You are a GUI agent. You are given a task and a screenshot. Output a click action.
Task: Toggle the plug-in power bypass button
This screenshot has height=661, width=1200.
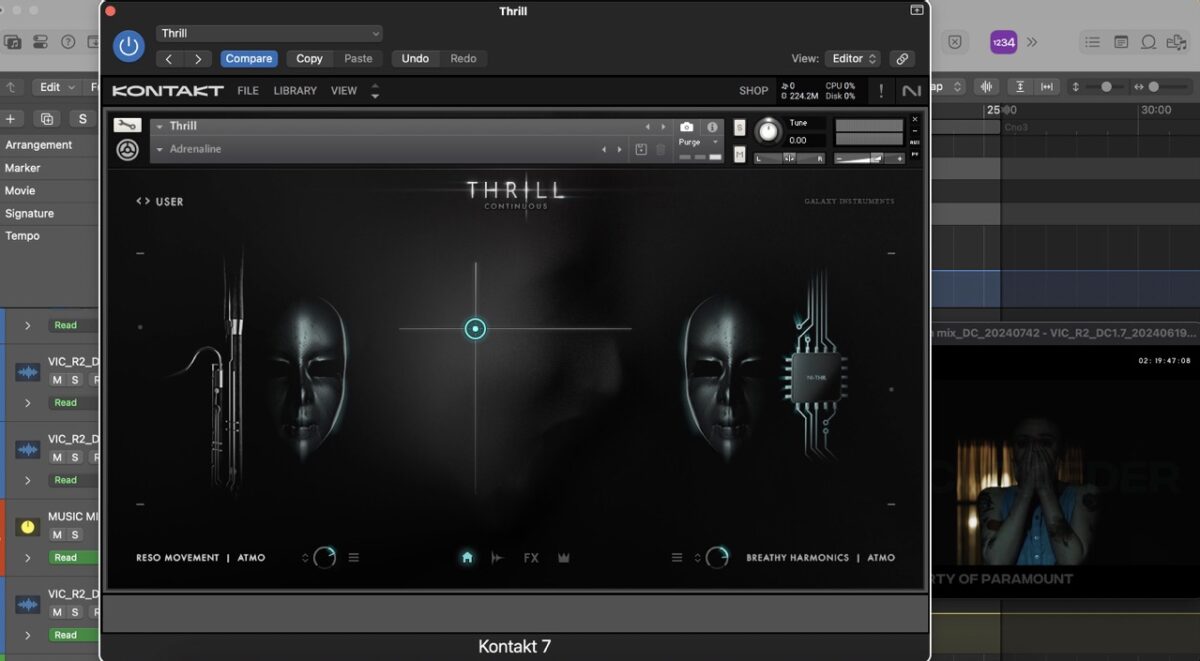click(x=128, y=46)
